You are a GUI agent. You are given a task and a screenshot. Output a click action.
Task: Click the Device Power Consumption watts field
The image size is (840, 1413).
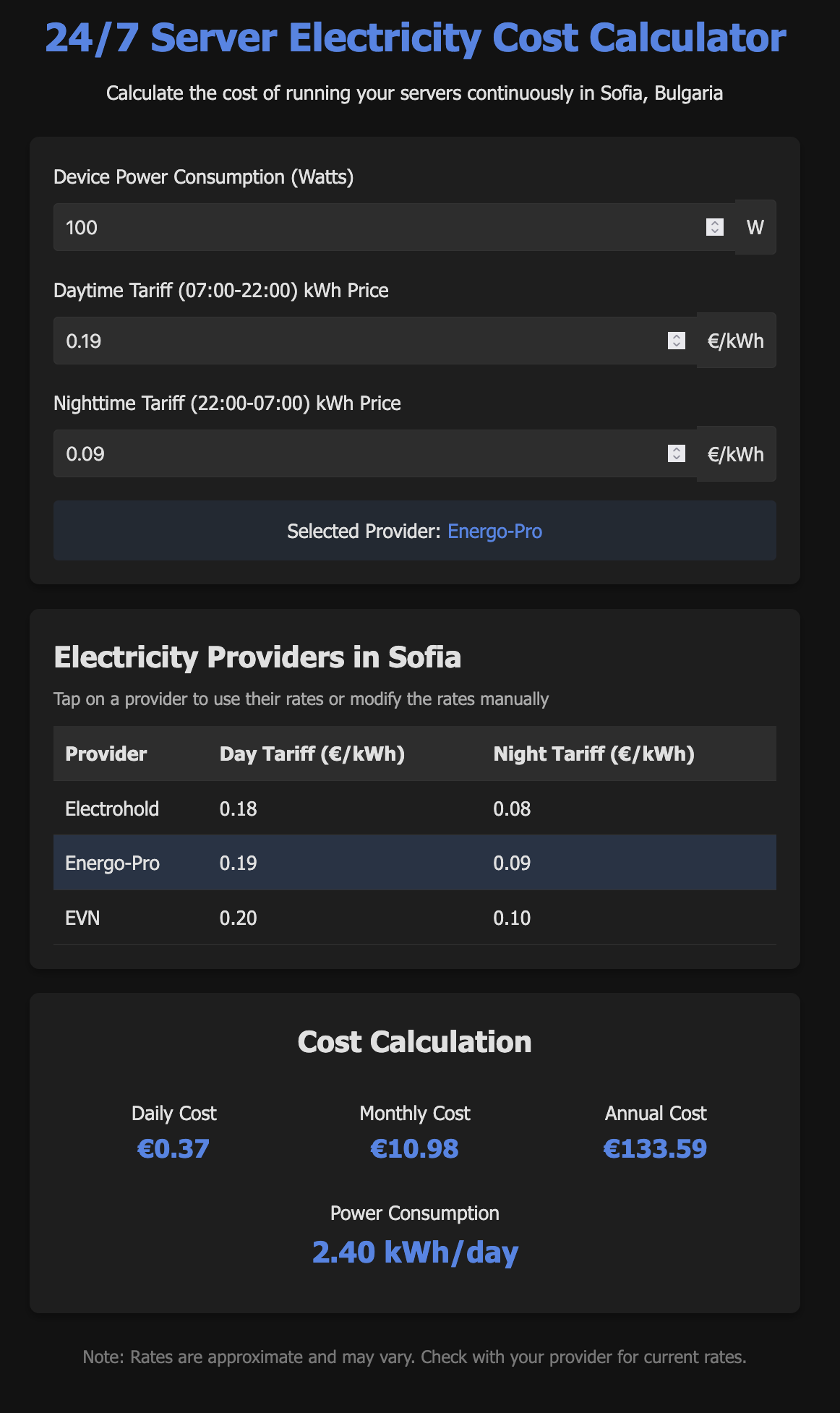coord(376,228)
